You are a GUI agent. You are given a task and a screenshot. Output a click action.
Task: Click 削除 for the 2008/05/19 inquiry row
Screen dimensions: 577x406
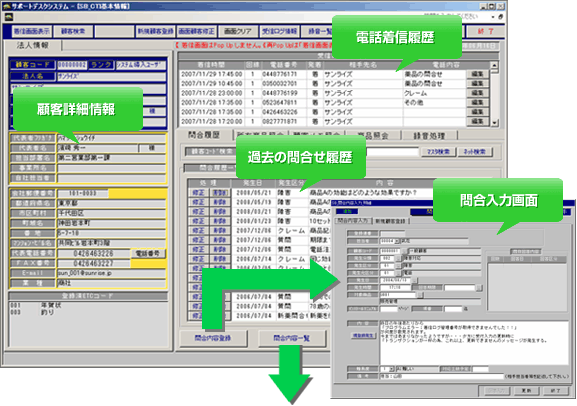click(x=220, y=202)
